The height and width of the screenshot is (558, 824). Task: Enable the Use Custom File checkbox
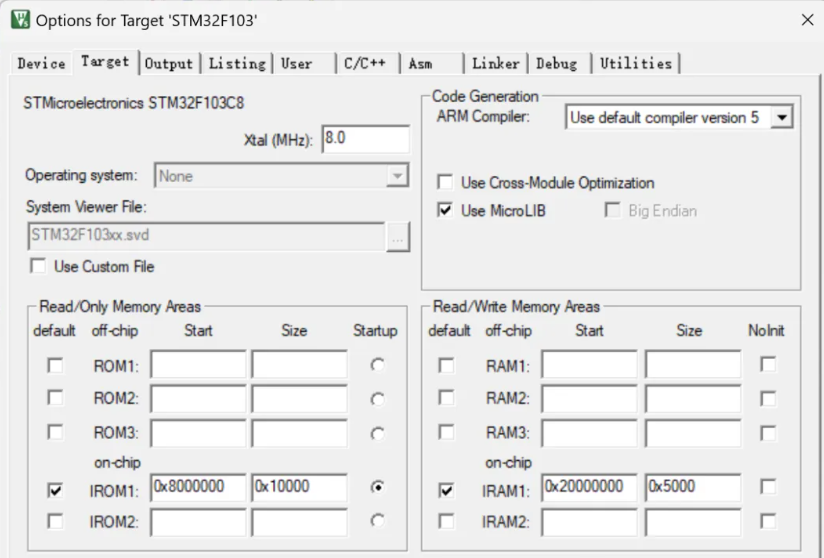click(x=38, y=267)
